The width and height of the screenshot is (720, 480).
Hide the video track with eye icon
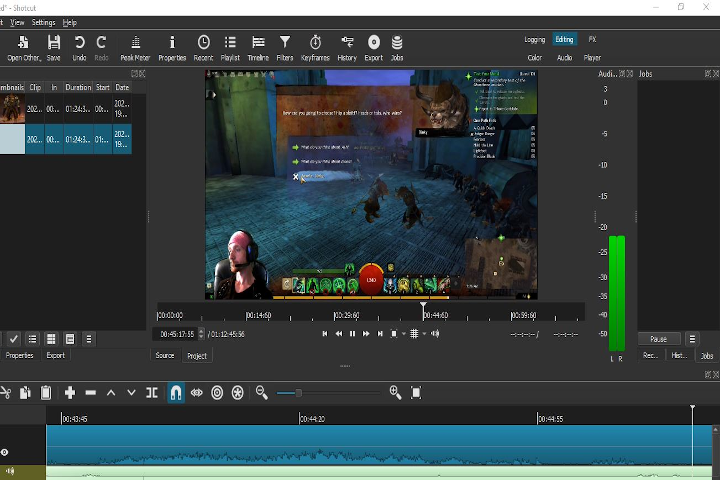(x=4, y=452)
